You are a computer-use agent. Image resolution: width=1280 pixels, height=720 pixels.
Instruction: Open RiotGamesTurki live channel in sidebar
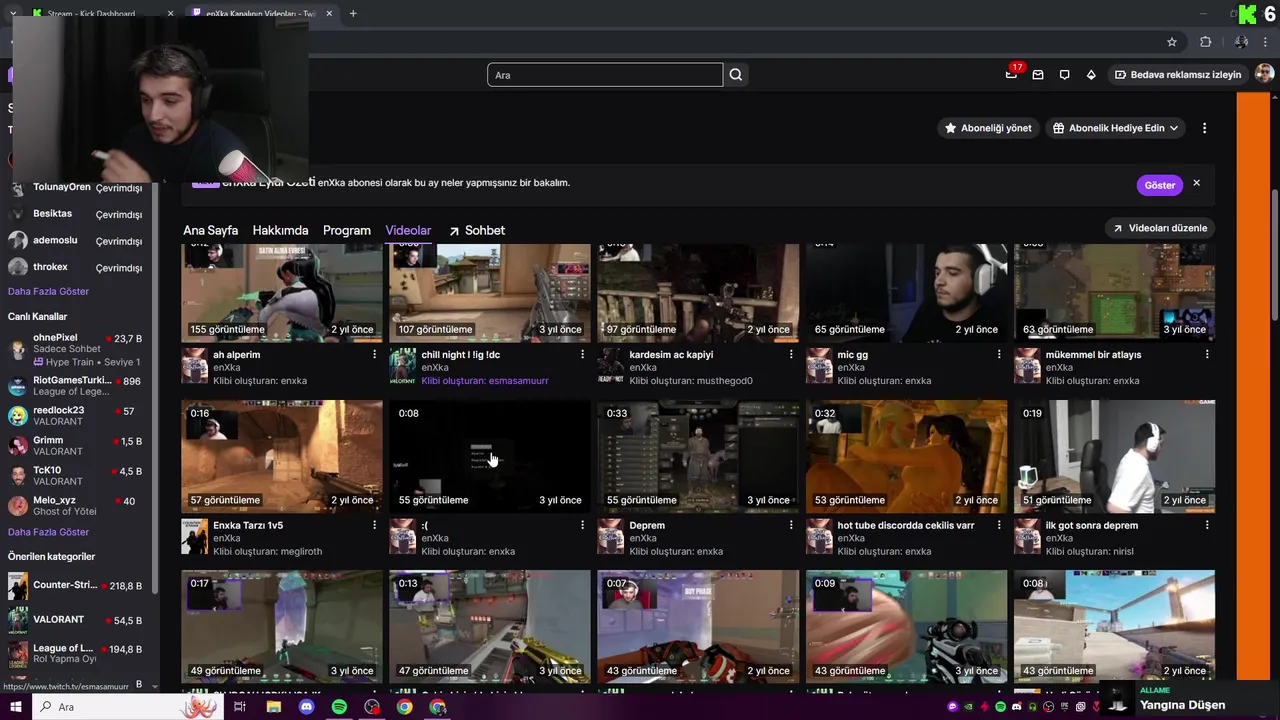click(x=78, y=386)
